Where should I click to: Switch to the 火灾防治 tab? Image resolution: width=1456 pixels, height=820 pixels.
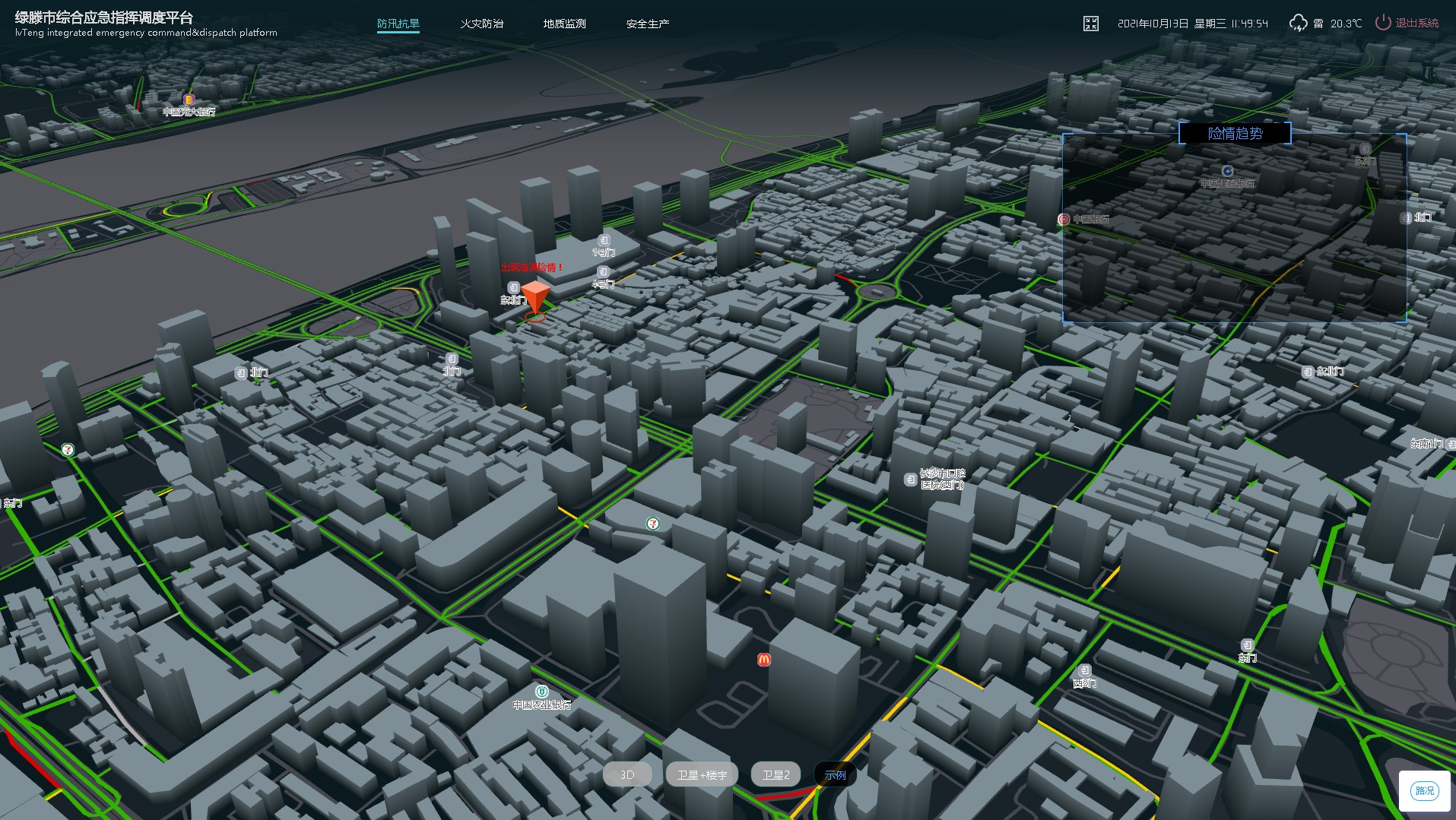(481, 24)
